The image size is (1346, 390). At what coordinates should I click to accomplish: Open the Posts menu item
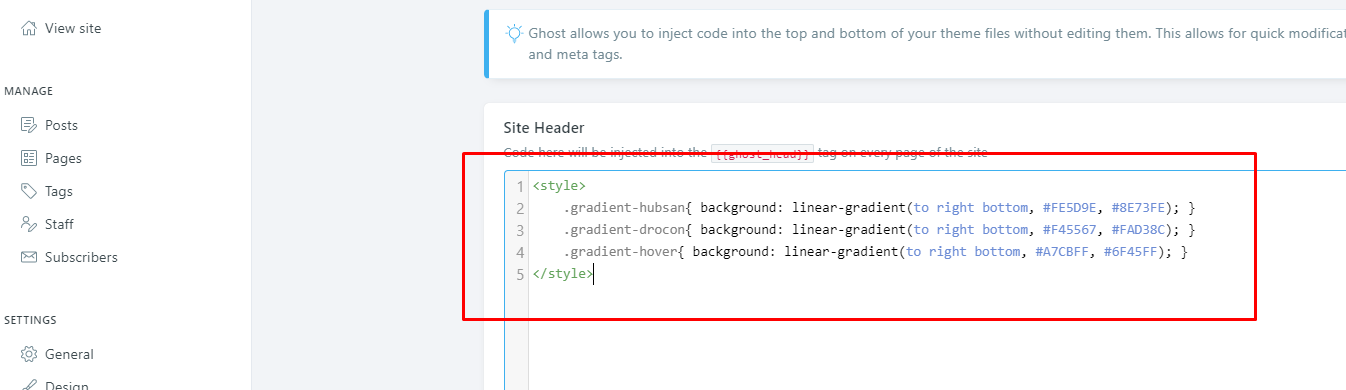[61, 125]
